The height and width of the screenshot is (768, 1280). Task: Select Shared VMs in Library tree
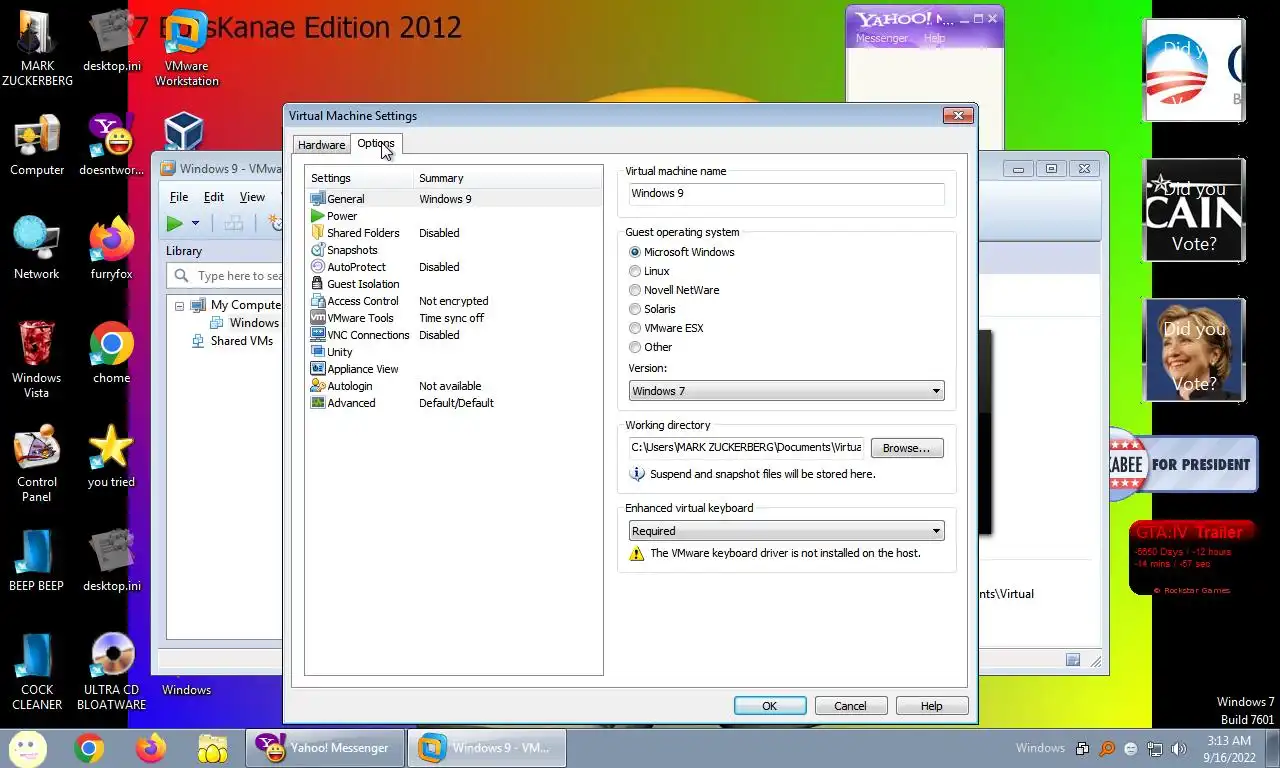tap(241, 341)
